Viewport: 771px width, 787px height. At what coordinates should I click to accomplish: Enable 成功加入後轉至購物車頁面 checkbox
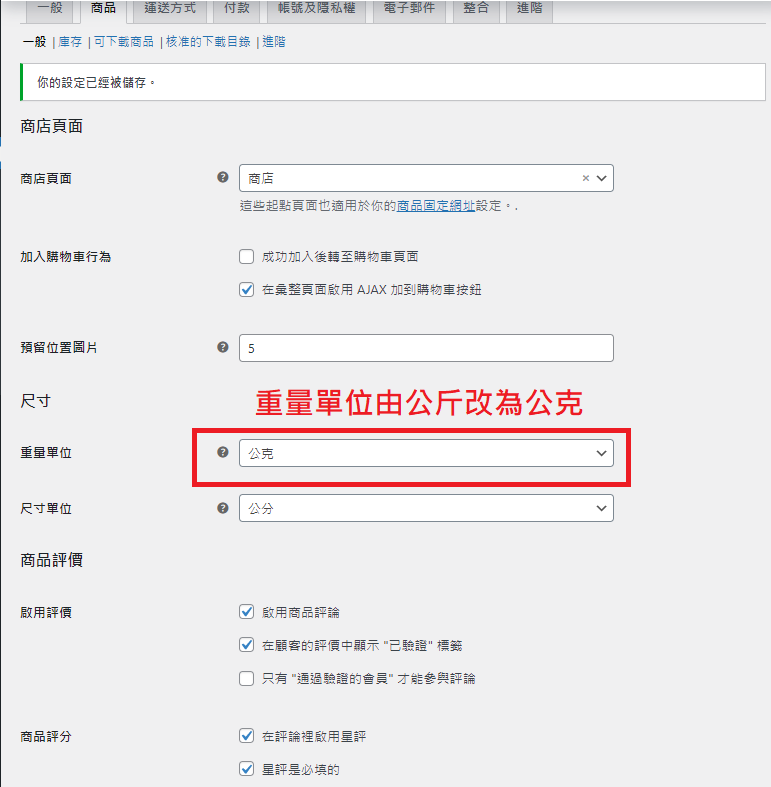click(247, 256)
